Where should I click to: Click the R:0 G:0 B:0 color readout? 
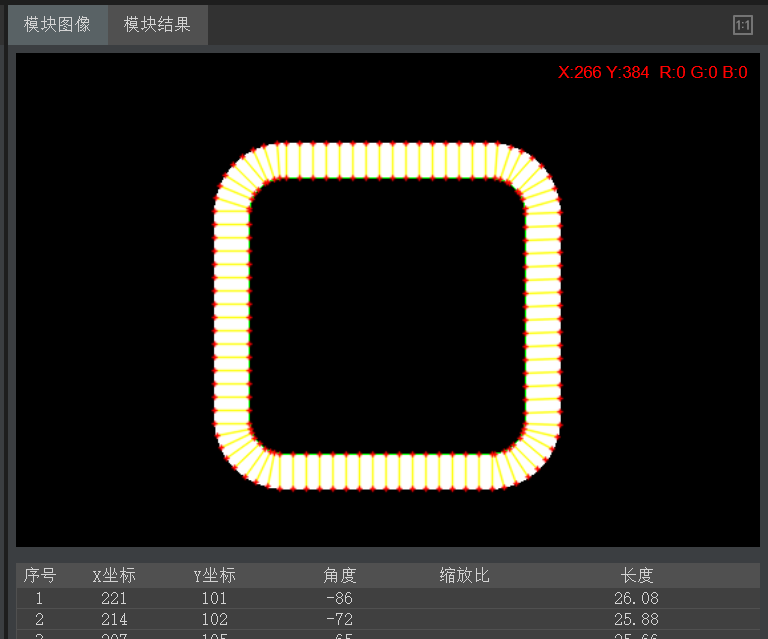pos(703,72)
